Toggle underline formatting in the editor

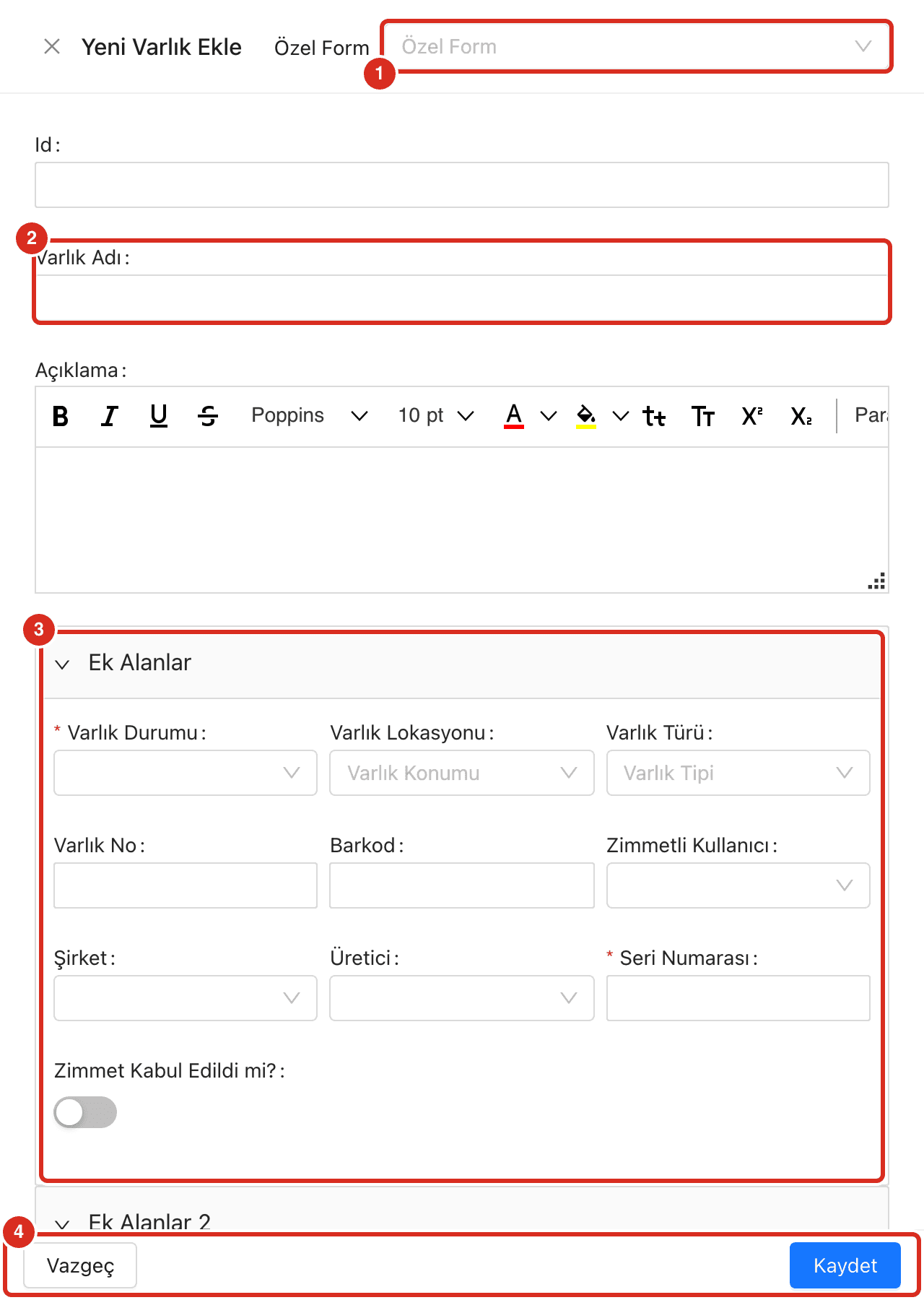[x=159, y=416]
